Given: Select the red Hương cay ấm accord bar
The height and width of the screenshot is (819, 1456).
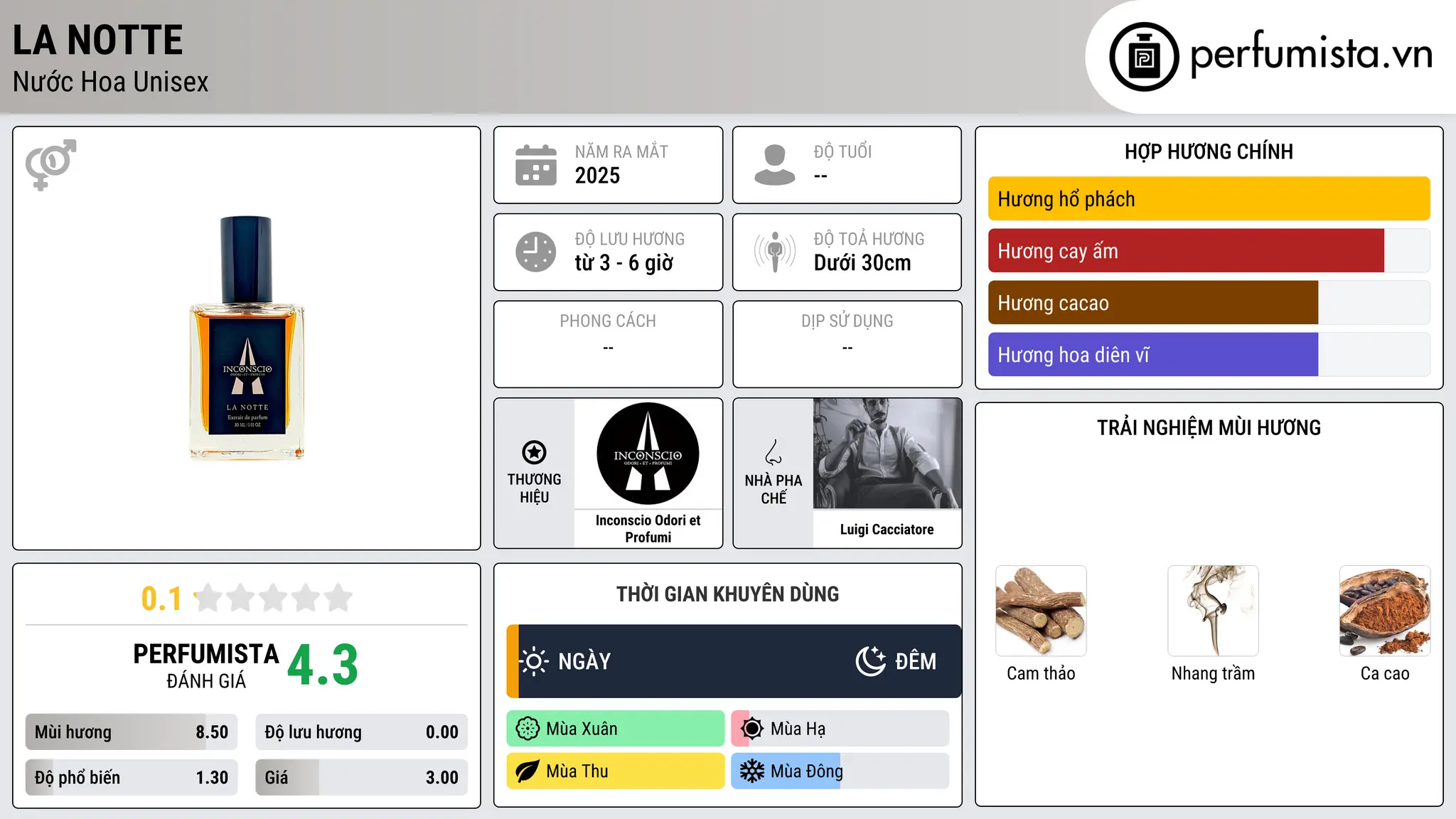Looking at the screenshot, I should pyautogui.click(x=1186, y=251).
